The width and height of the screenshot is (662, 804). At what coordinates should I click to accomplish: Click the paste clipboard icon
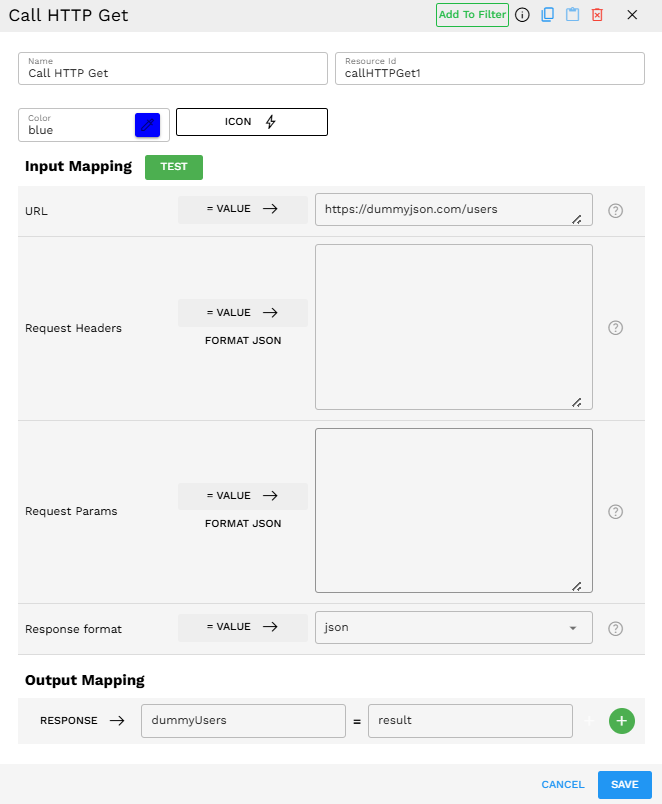(x=573, y=15)
